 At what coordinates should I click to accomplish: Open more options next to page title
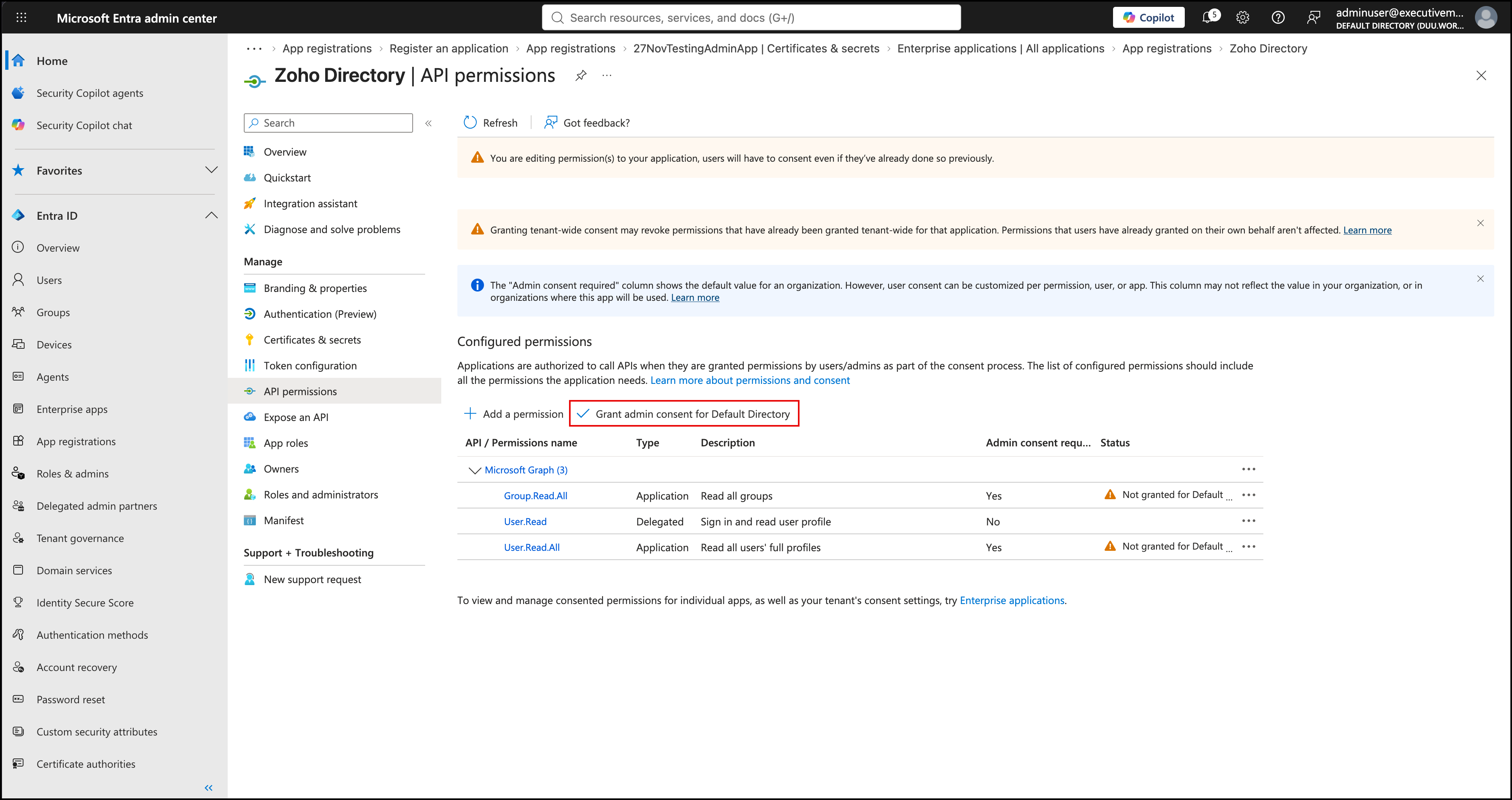point(607,75)
